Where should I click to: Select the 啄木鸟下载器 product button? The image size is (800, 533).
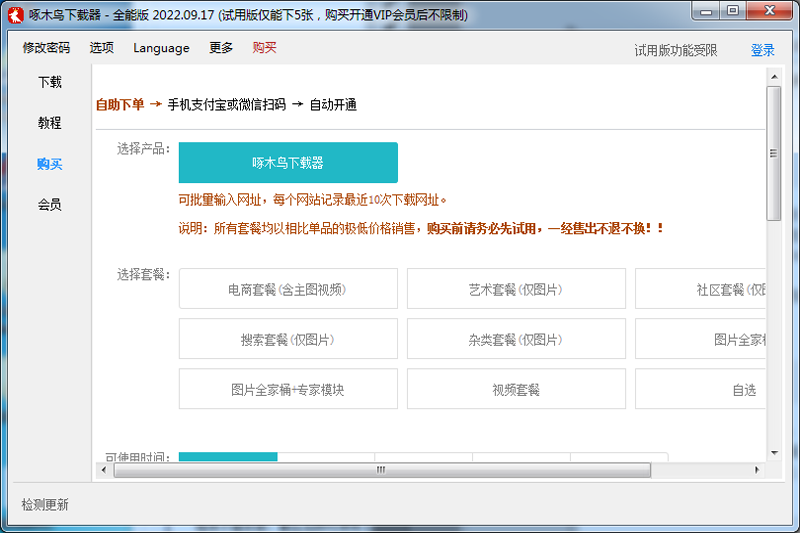click(x=288, y=162)
